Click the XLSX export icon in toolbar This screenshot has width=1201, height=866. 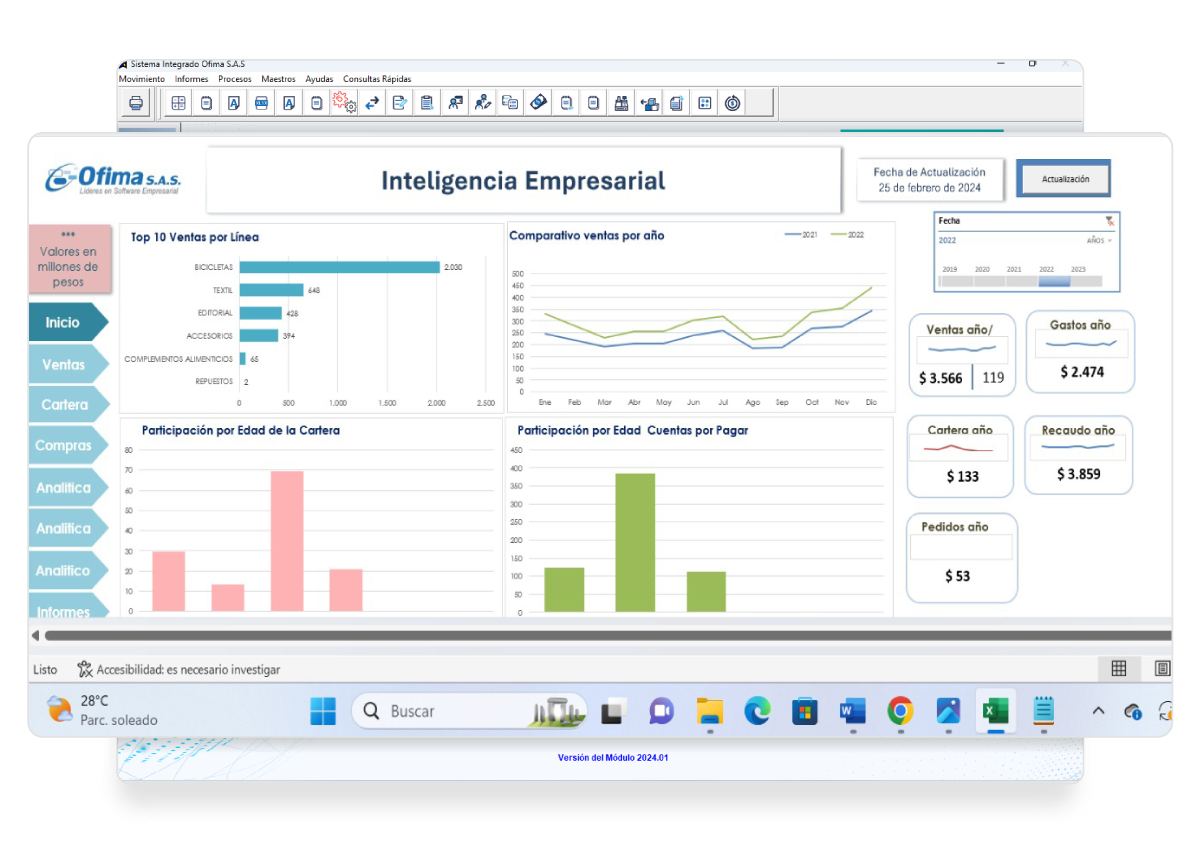click(262, 103)
